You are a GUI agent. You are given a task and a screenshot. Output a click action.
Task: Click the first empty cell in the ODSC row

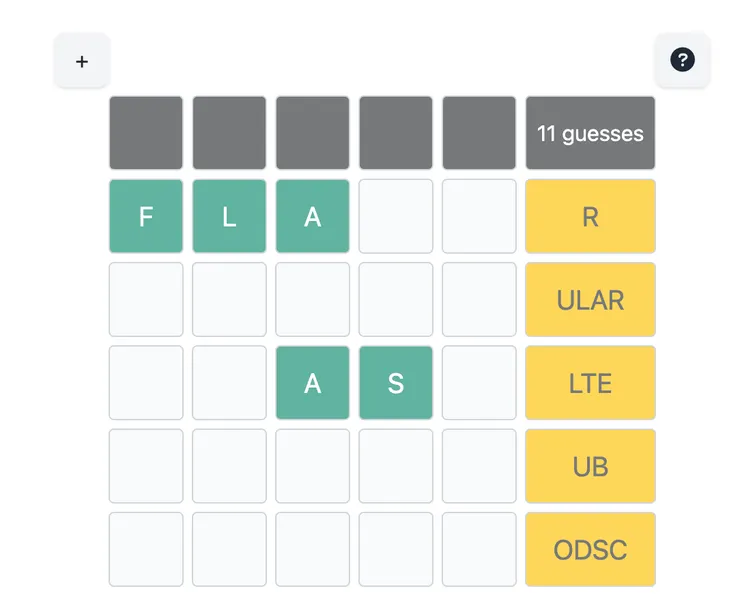[146, 549]
